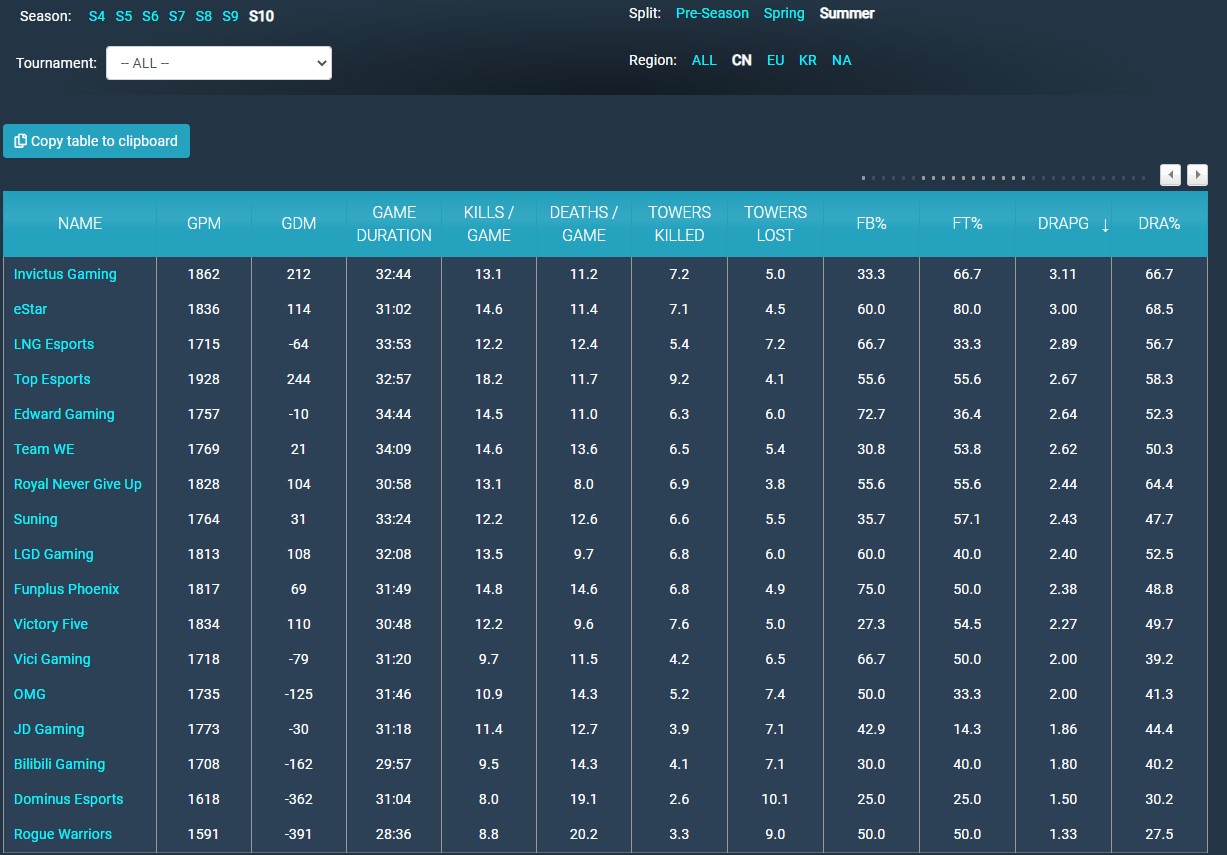This screenshot has width=1227, height=855.
Task: Select season S7
Action: coord(177,16)
